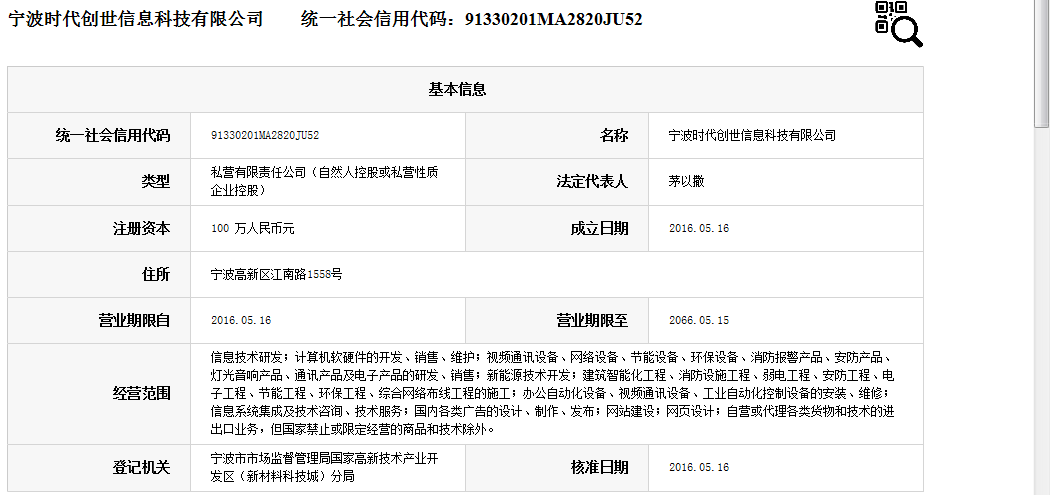This screenshot has width=1050, height=495.
Task: Select company name value in 名称 row
Action: coord(752,135)
